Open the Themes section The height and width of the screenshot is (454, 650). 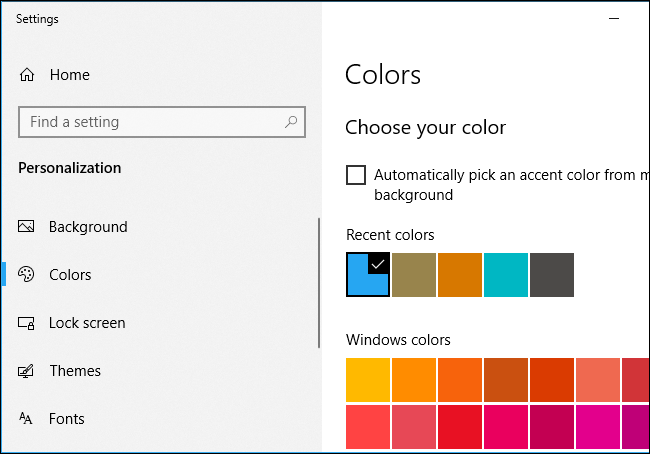pos(75,371)
